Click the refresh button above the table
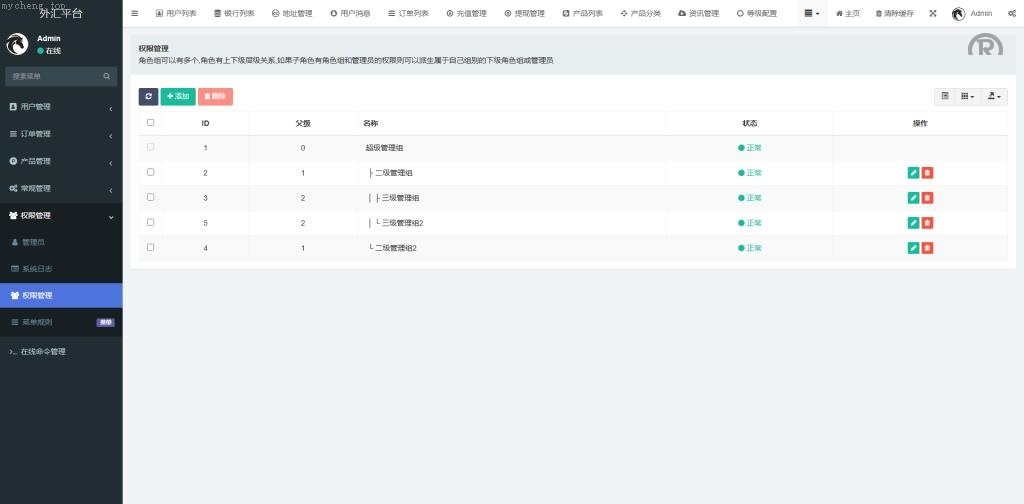The image size is (1024, 504). click(148, 96)
